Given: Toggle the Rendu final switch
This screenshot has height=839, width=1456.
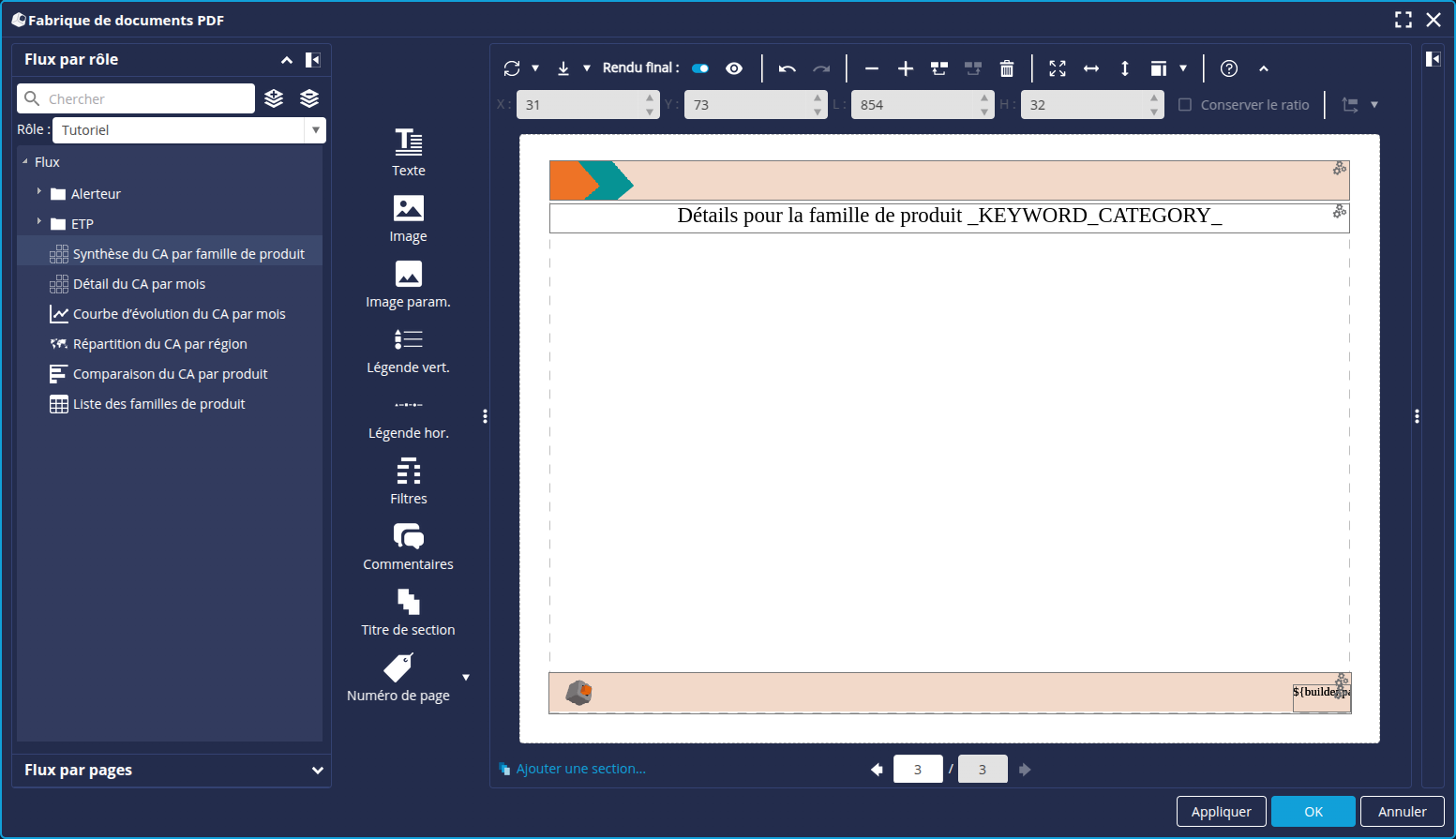Looking at the screenshot, I should pos(699,68).
